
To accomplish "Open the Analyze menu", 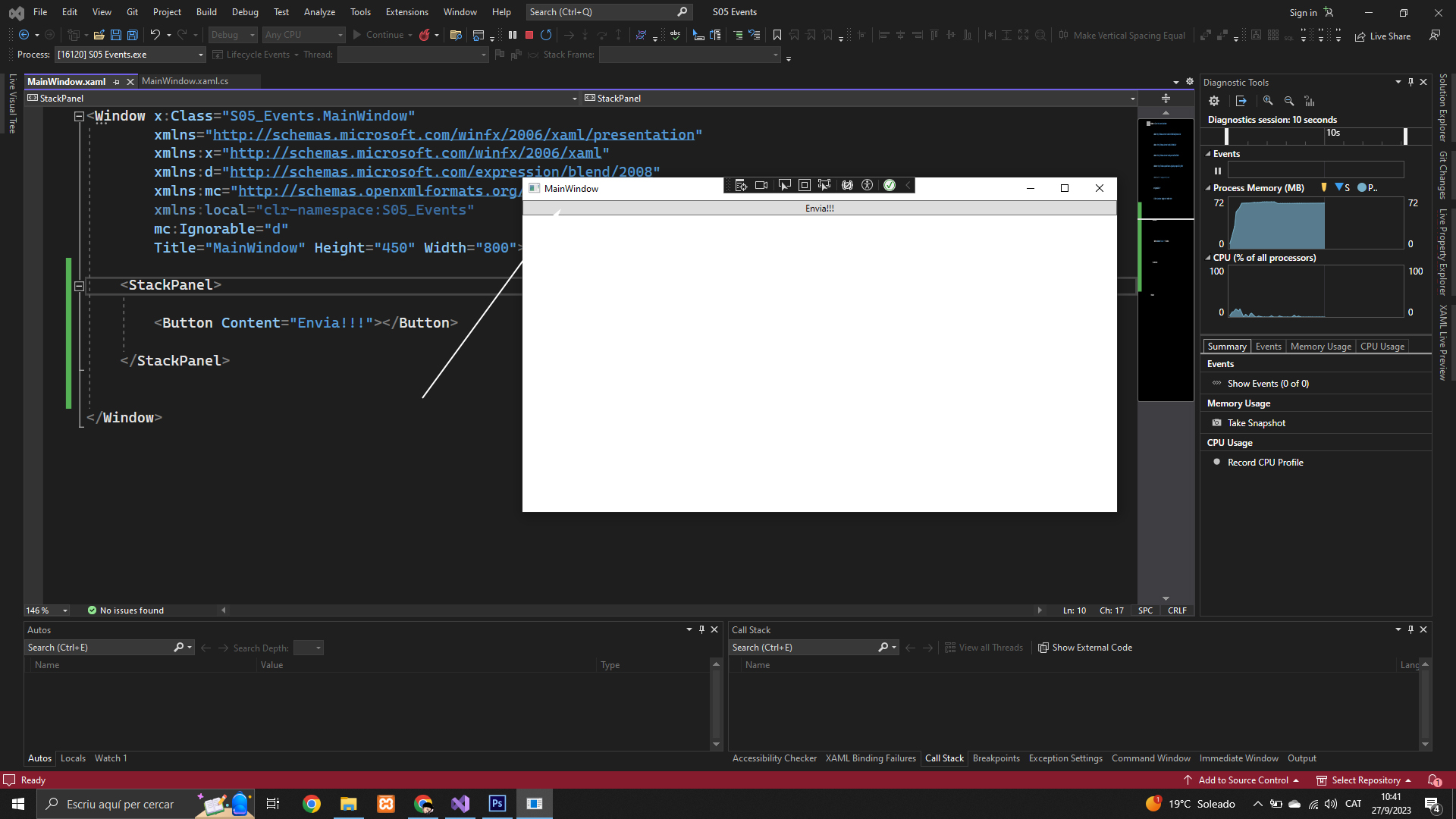I will click(319, 12).
